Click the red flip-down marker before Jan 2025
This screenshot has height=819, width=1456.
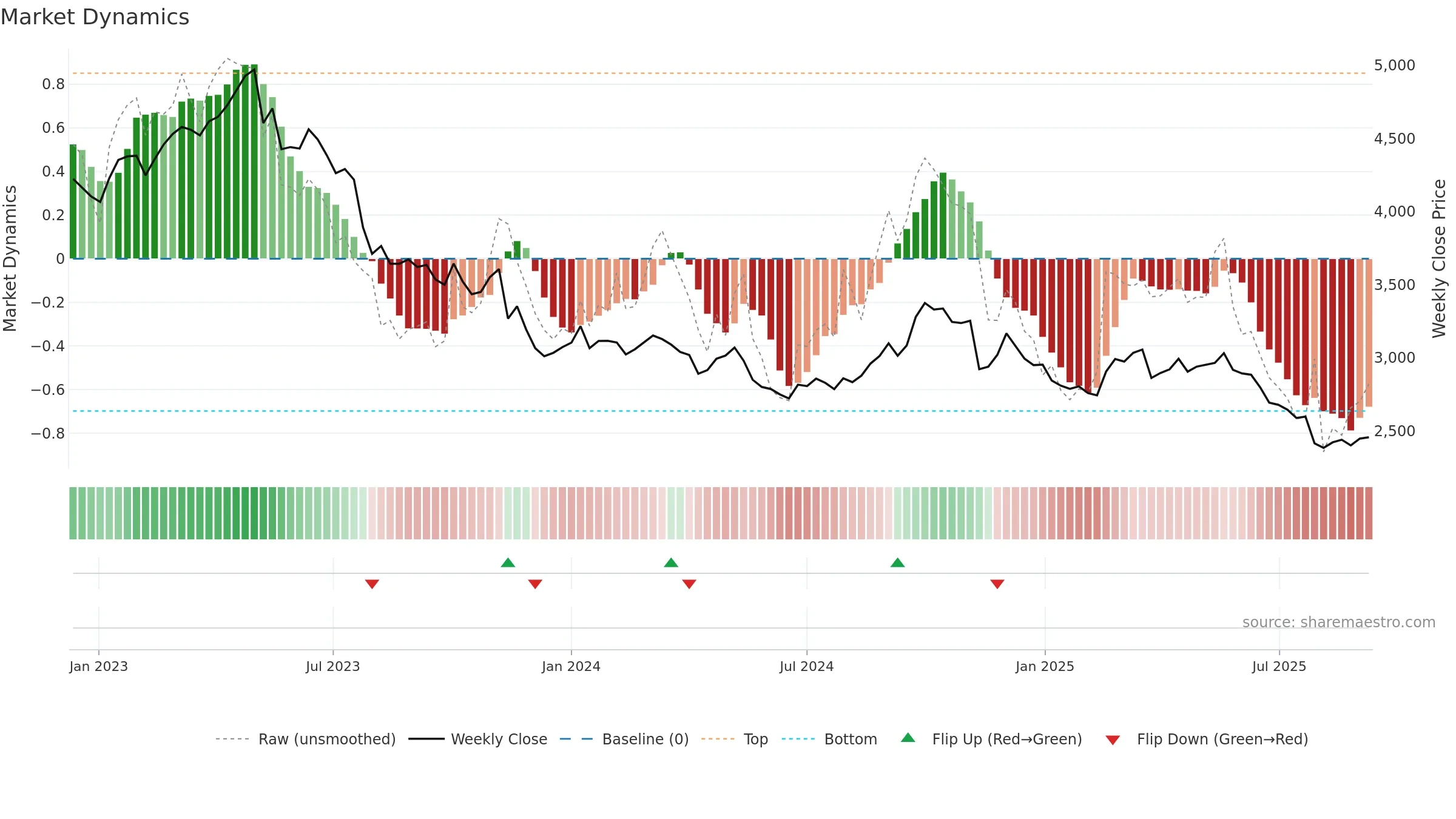click(997, 584)
